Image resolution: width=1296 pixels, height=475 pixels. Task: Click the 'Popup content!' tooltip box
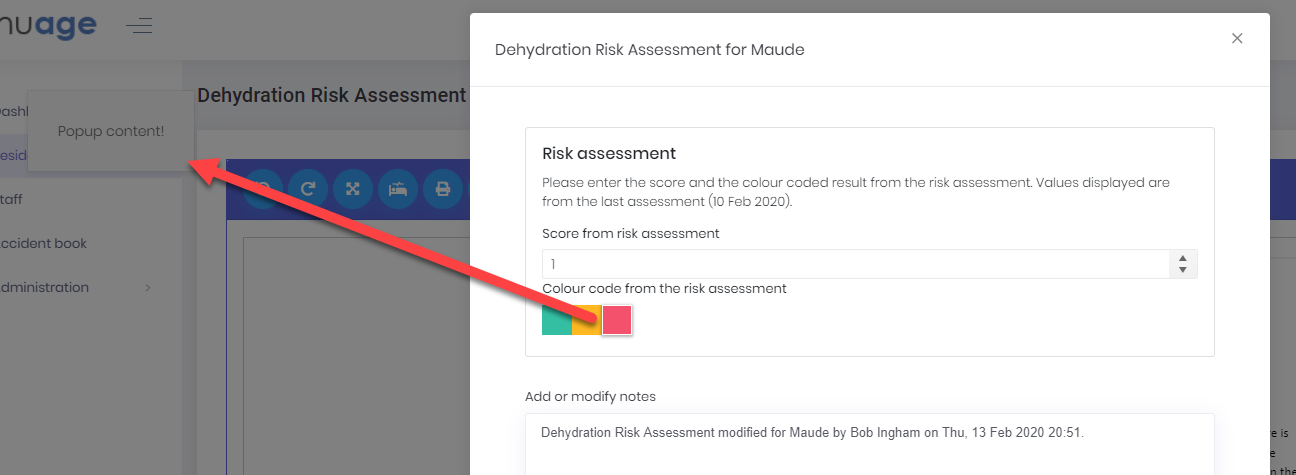click(110, 131)
